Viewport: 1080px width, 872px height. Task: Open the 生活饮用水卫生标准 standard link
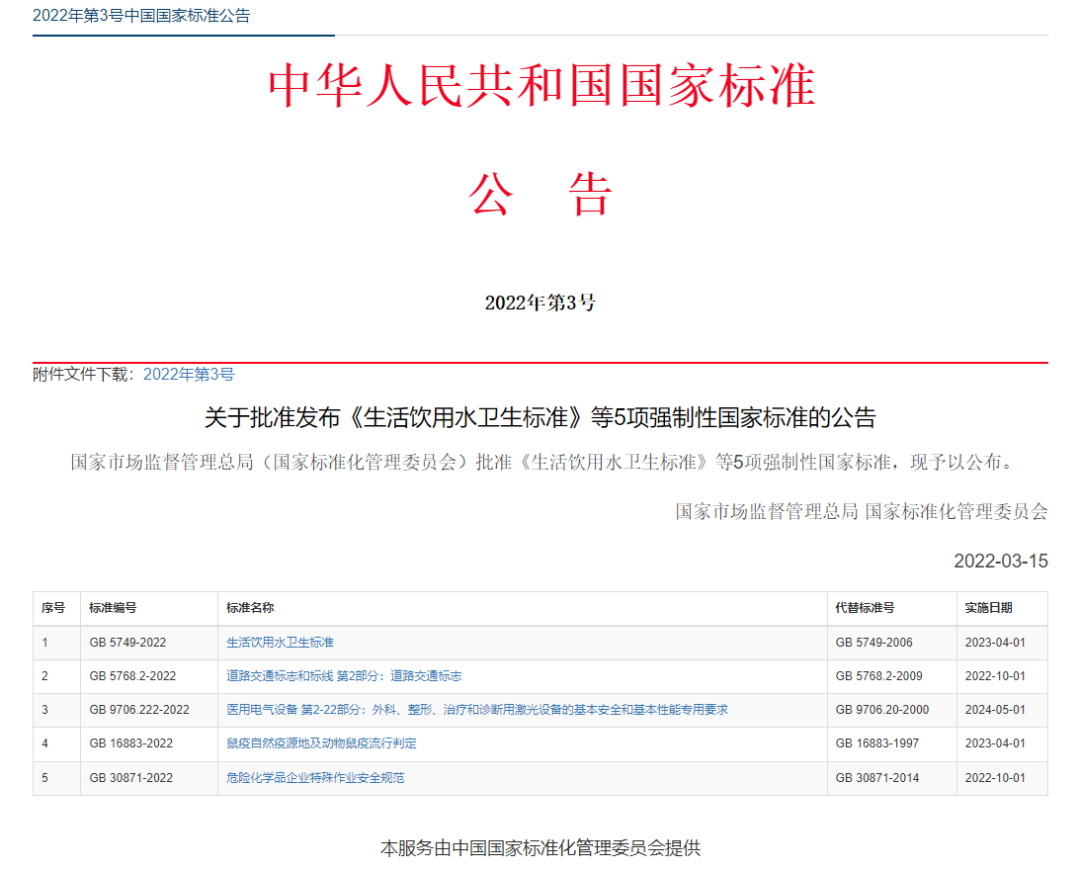click(x=280, y=643)
